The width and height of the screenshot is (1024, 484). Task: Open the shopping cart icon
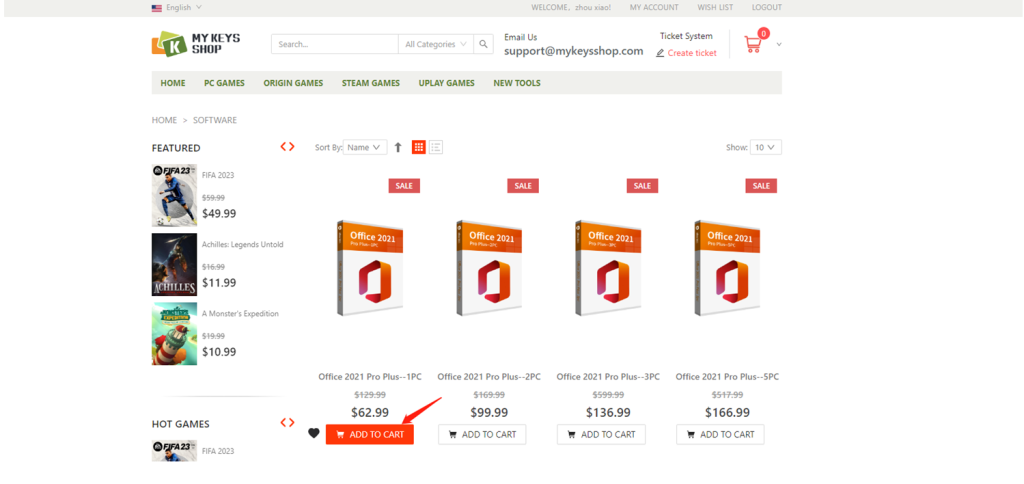click(x=753, y=44)
